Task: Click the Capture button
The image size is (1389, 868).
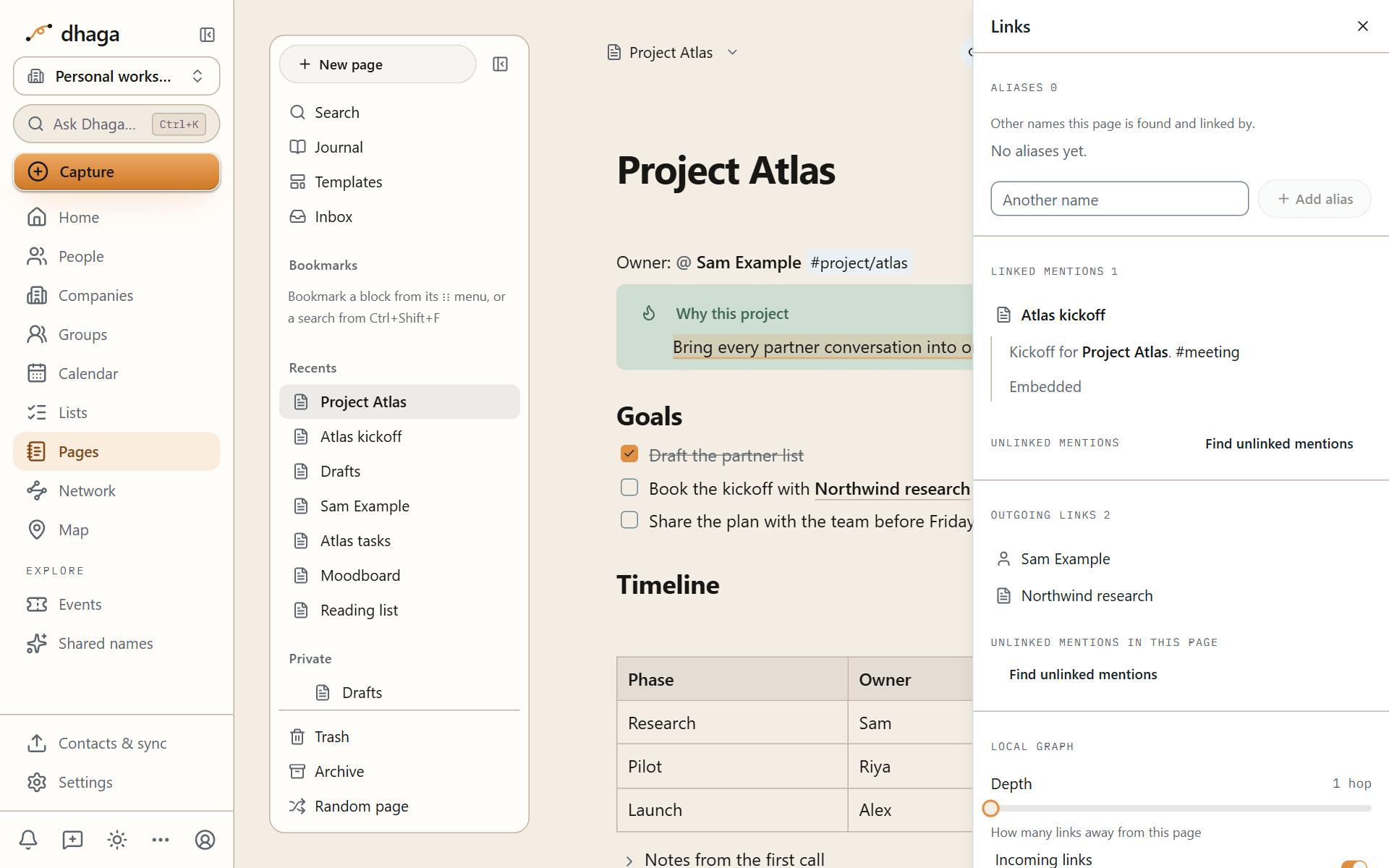Action: click(x=116, y=171)
